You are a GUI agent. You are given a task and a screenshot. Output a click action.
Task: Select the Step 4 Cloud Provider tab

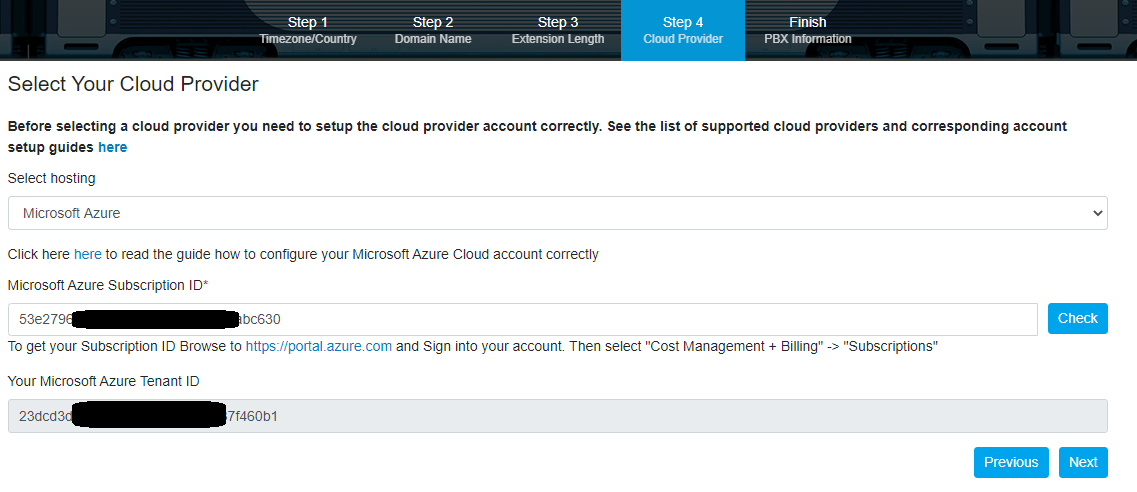tap(682, 30)
